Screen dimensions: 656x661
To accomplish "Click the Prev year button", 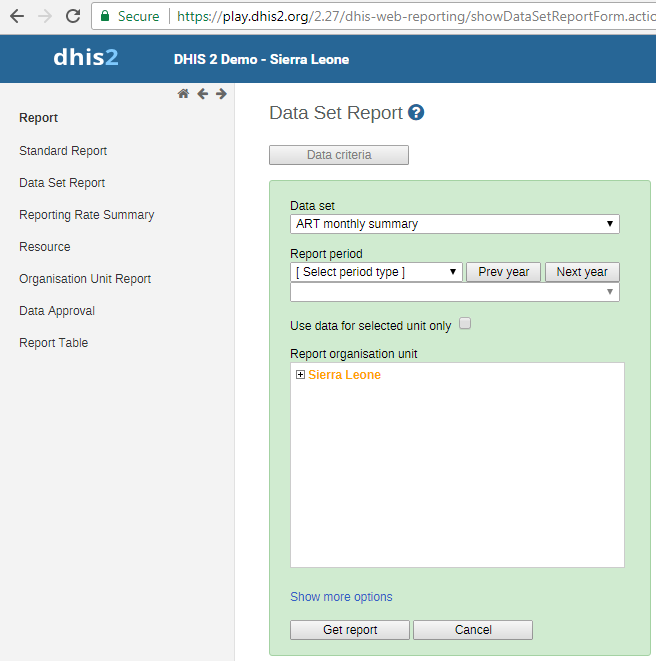I will pos(503,272).
